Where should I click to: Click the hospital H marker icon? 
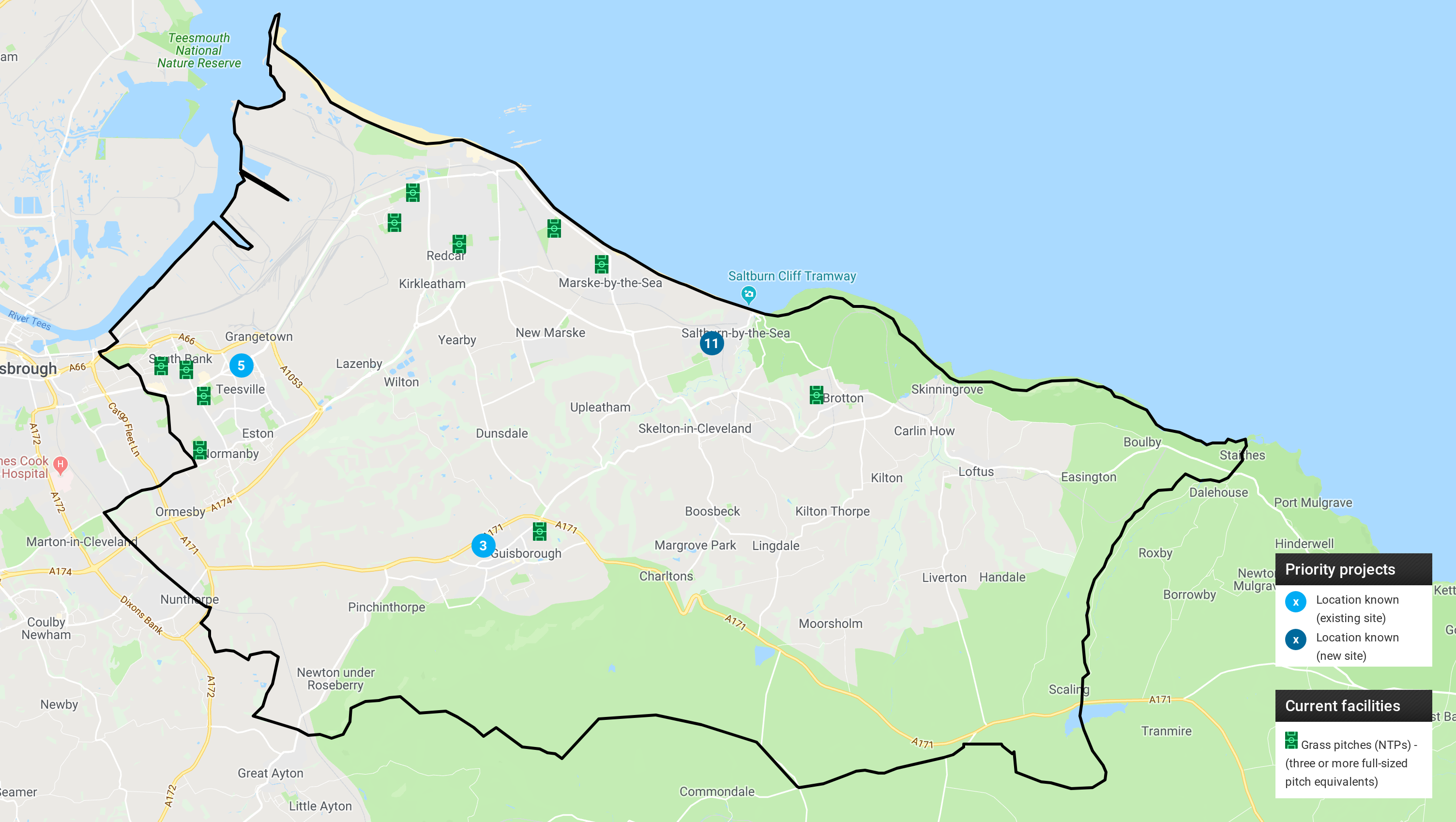point(61,465)
